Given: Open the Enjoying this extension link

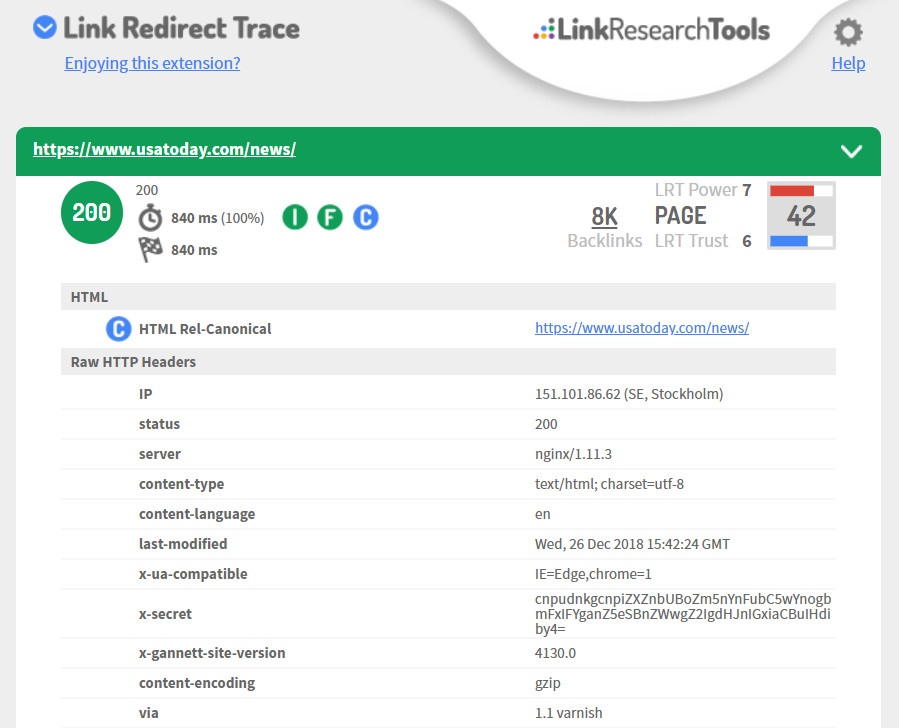Looking at the screenshot, I should coord(152,63).
